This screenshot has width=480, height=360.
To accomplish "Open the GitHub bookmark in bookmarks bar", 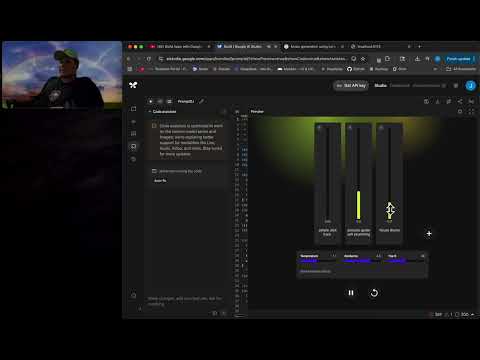I will tap(356, 69).
